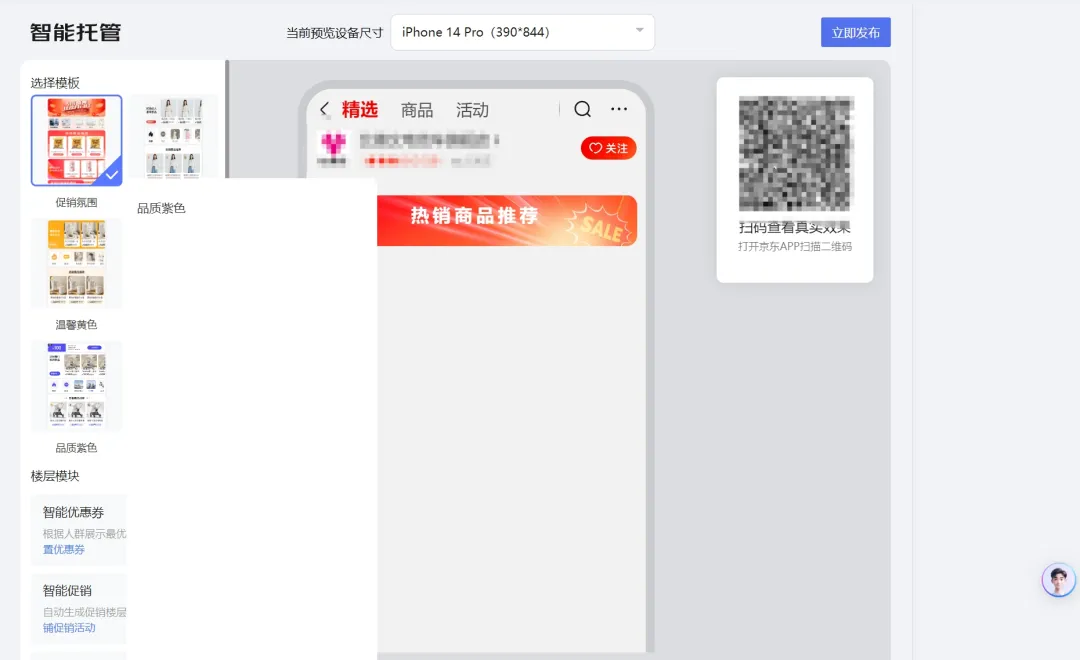
Task: Open search icon in phone preview
Action: [x=583, y=109]
